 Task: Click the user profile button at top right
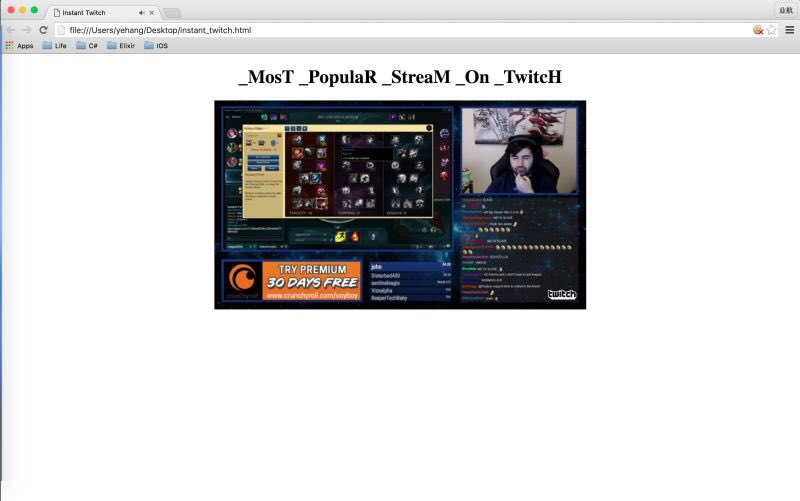(786, 10)
